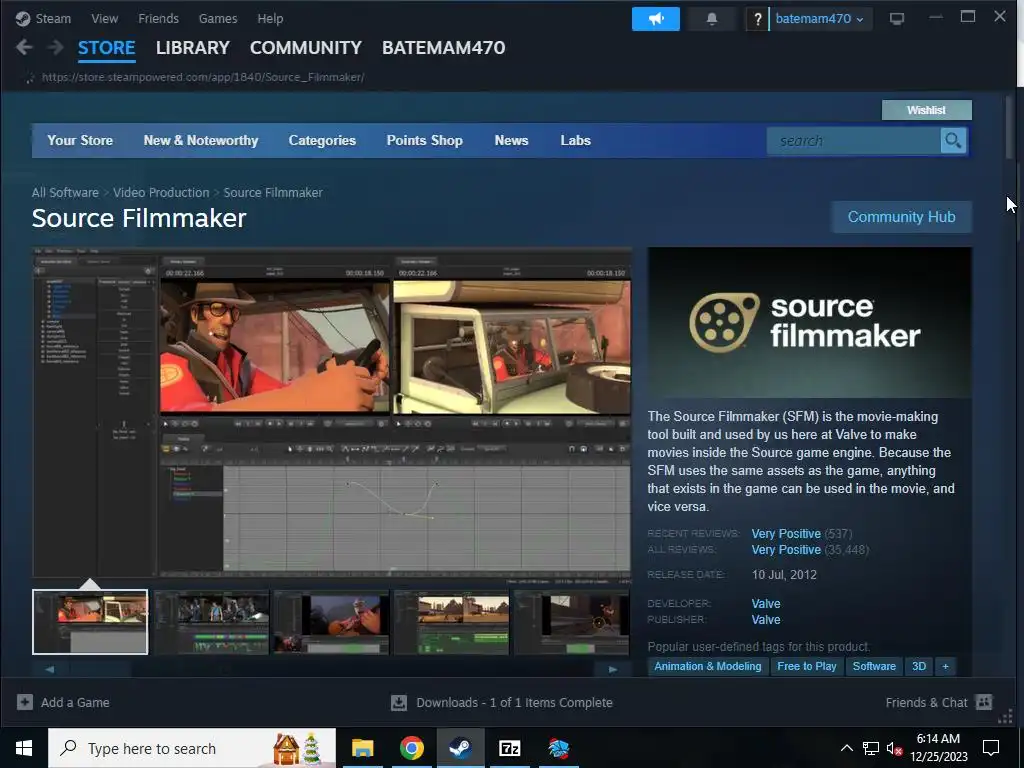Focus the store search field

854,140
